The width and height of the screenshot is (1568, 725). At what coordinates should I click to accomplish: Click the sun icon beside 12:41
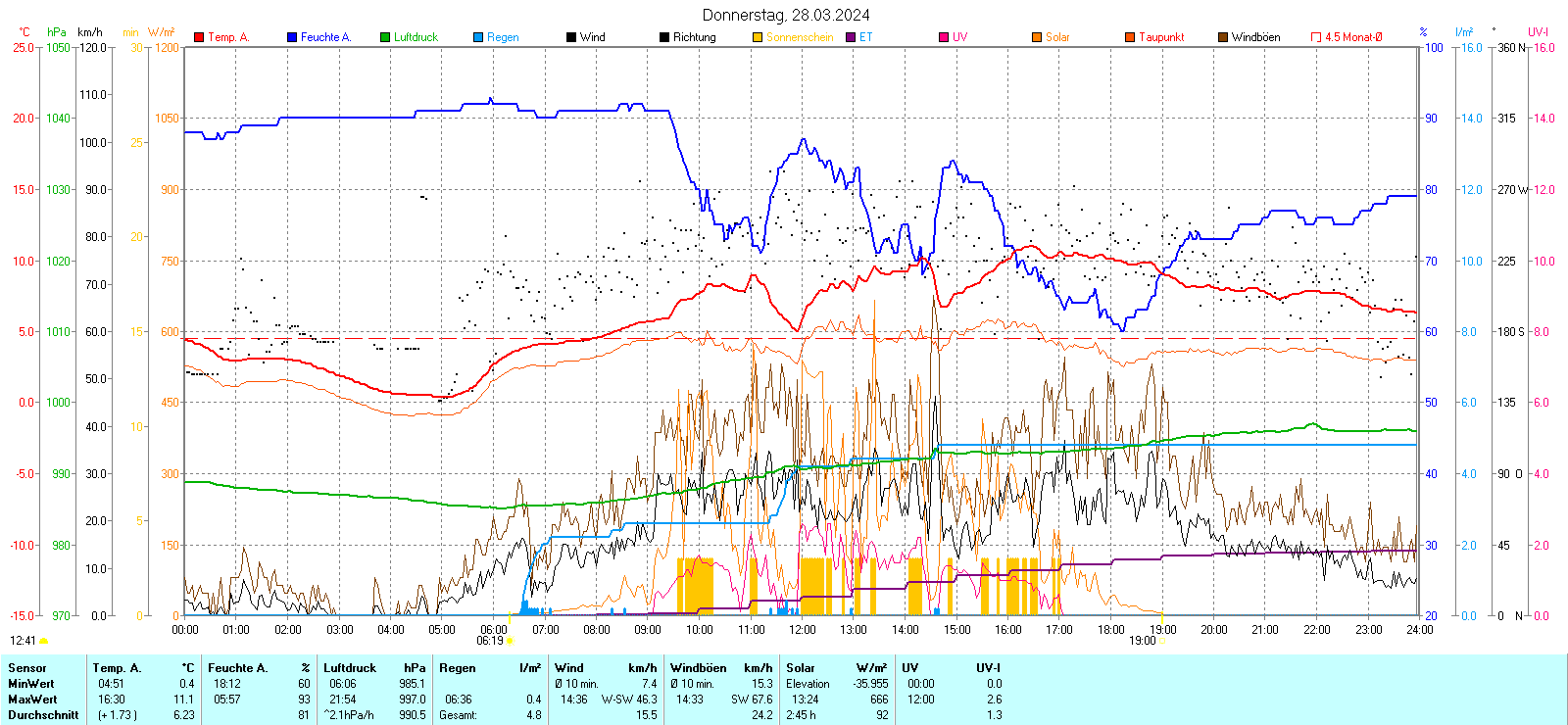[x=43, y=641]
